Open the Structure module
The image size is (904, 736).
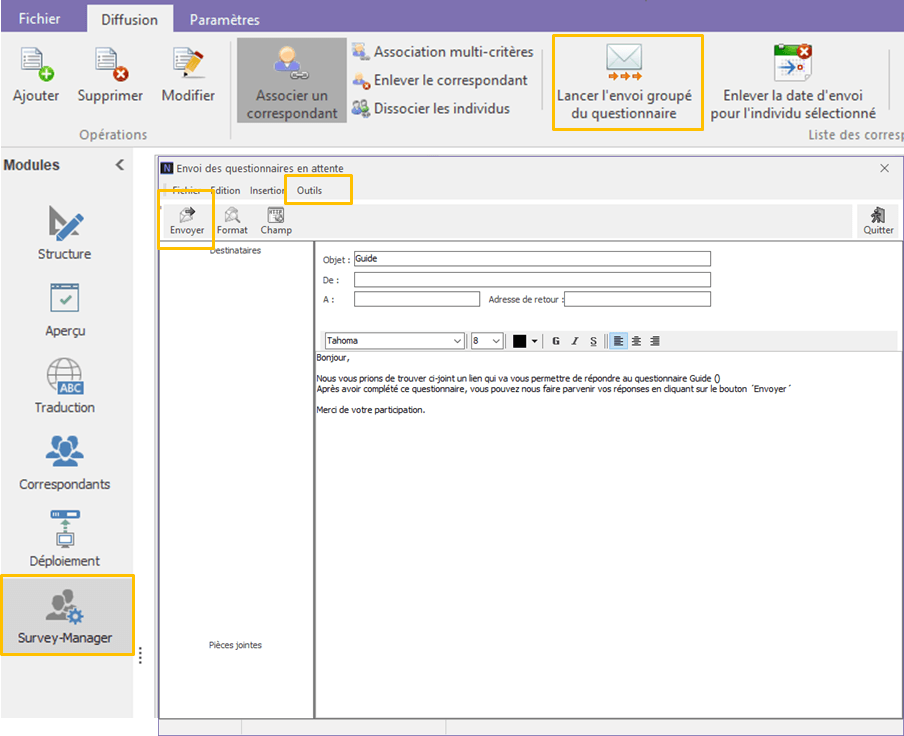65,233
